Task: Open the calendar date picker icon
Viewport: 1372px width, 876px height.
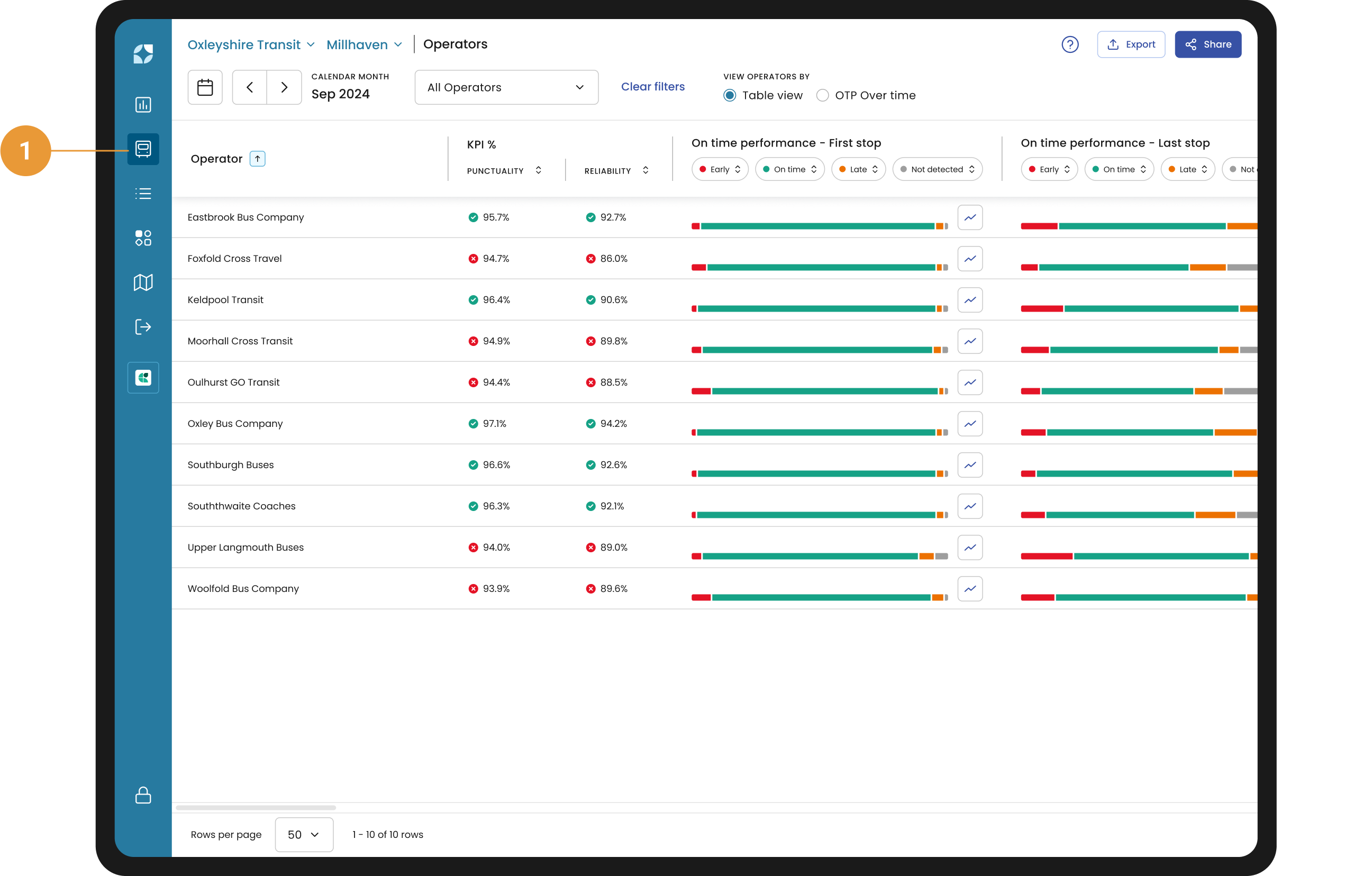Action: [x=205, y=87]
